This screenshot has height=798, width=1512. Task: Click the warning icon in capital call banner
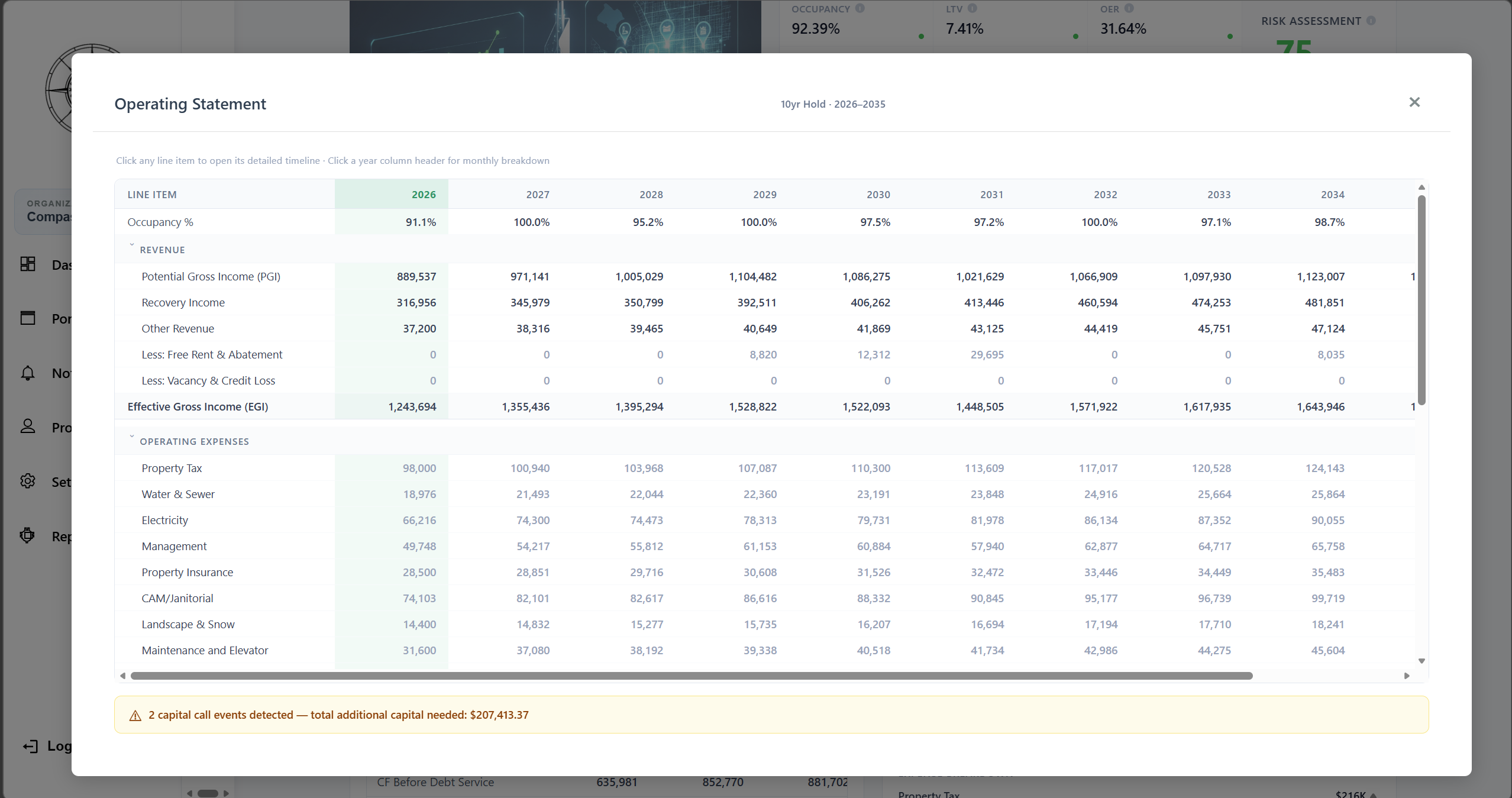pos(135,715)
